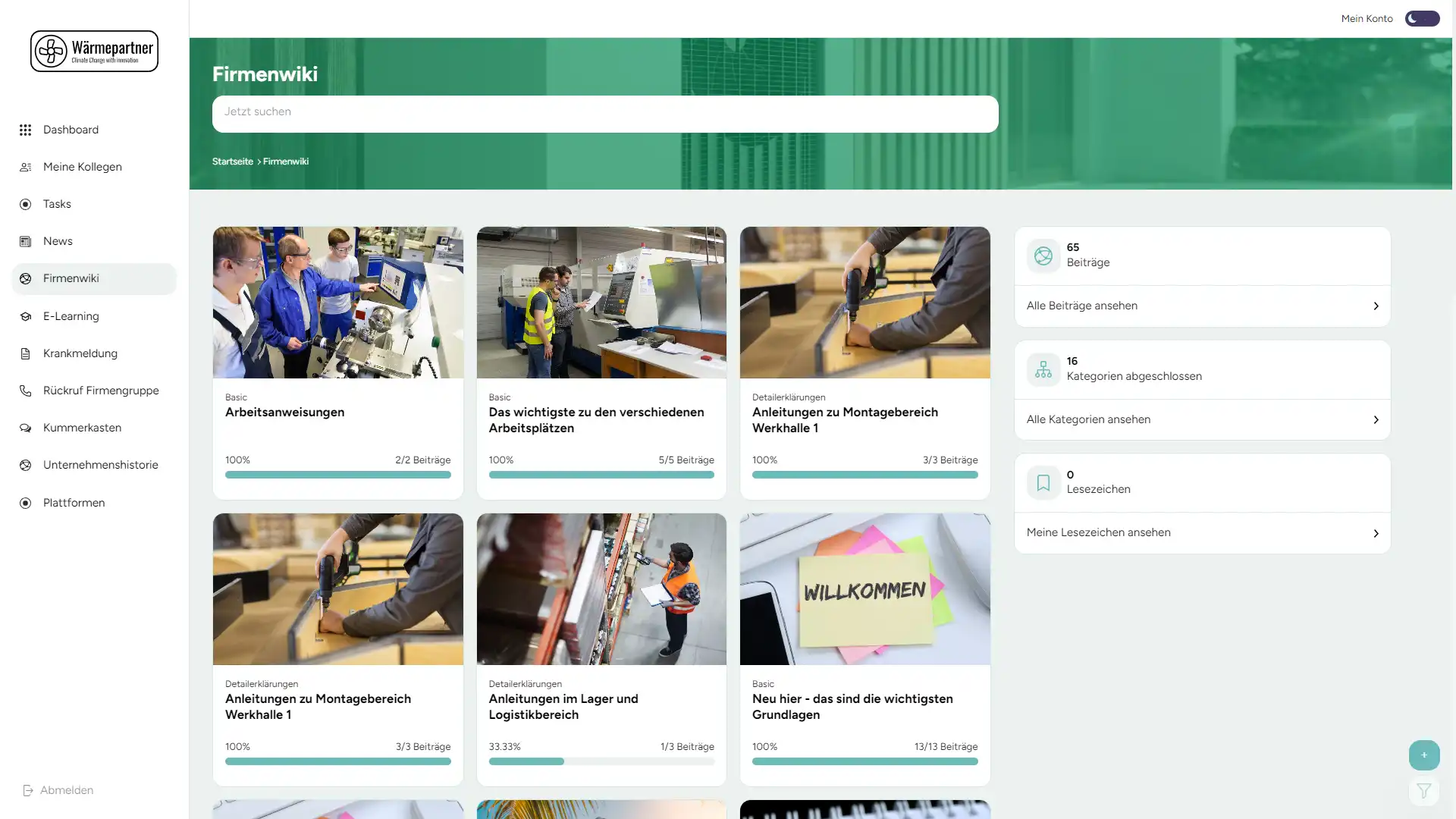Click the filter funnel button
This screenshot has width=1456, height=819.
point(1424,791)
